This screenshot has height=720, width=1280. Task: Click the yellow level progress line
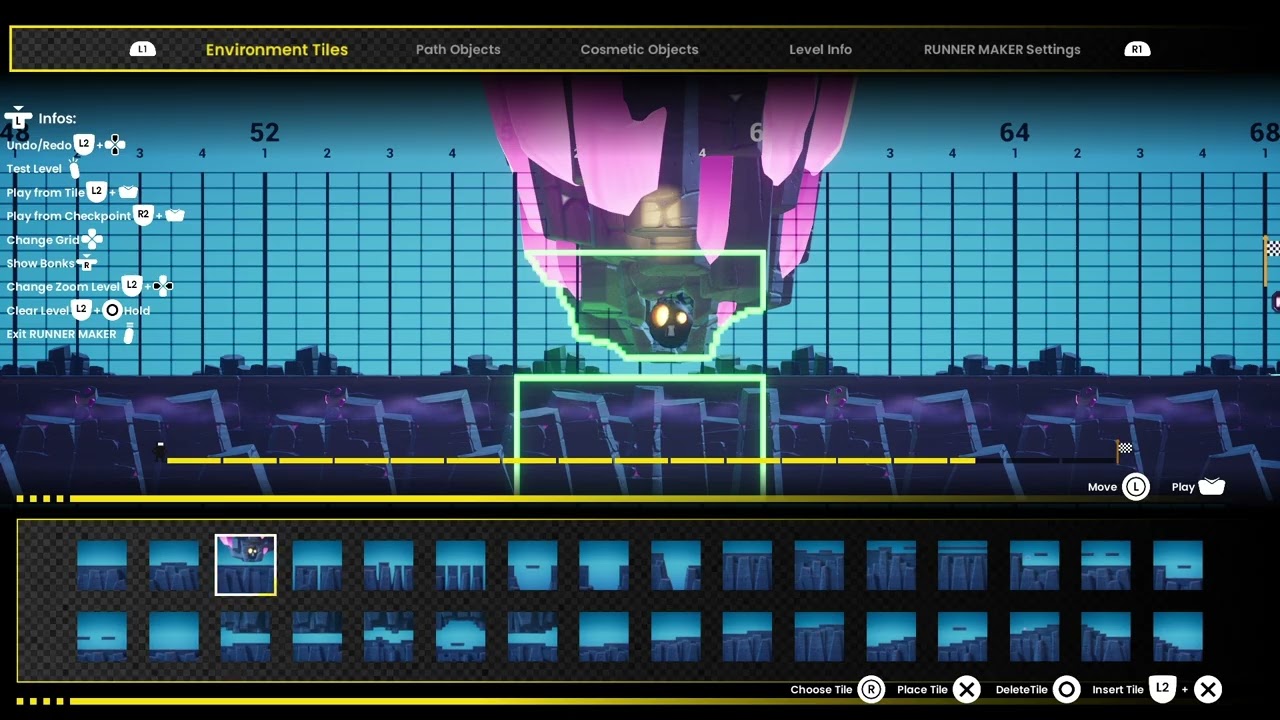pyautogui.click(x=570, y=461)
